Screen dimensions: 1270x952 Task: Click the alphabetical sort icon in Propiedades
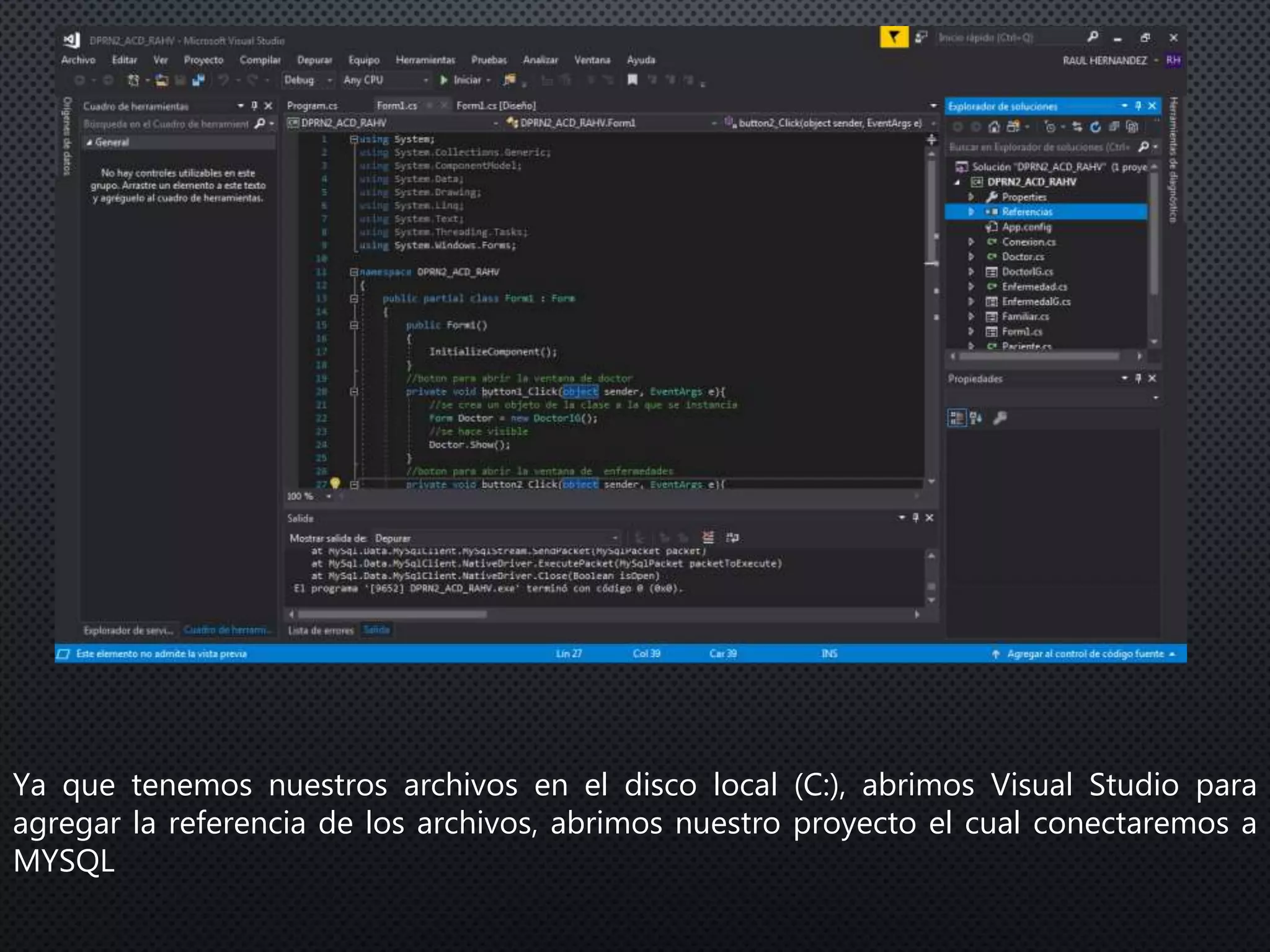(976, 418)
